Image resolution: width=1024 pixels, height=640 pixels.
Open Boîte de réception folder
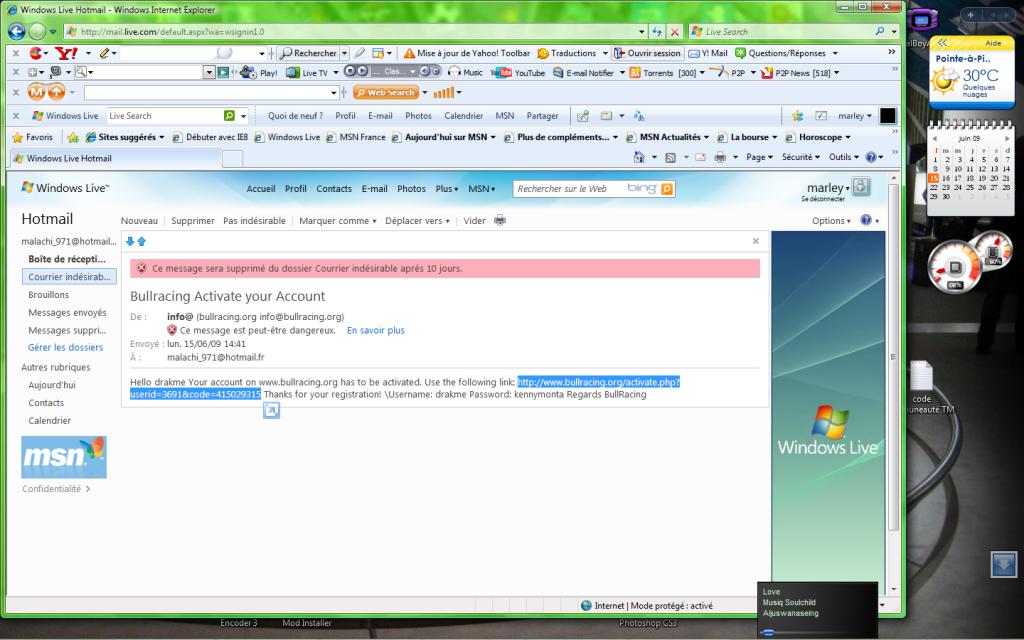67,259
